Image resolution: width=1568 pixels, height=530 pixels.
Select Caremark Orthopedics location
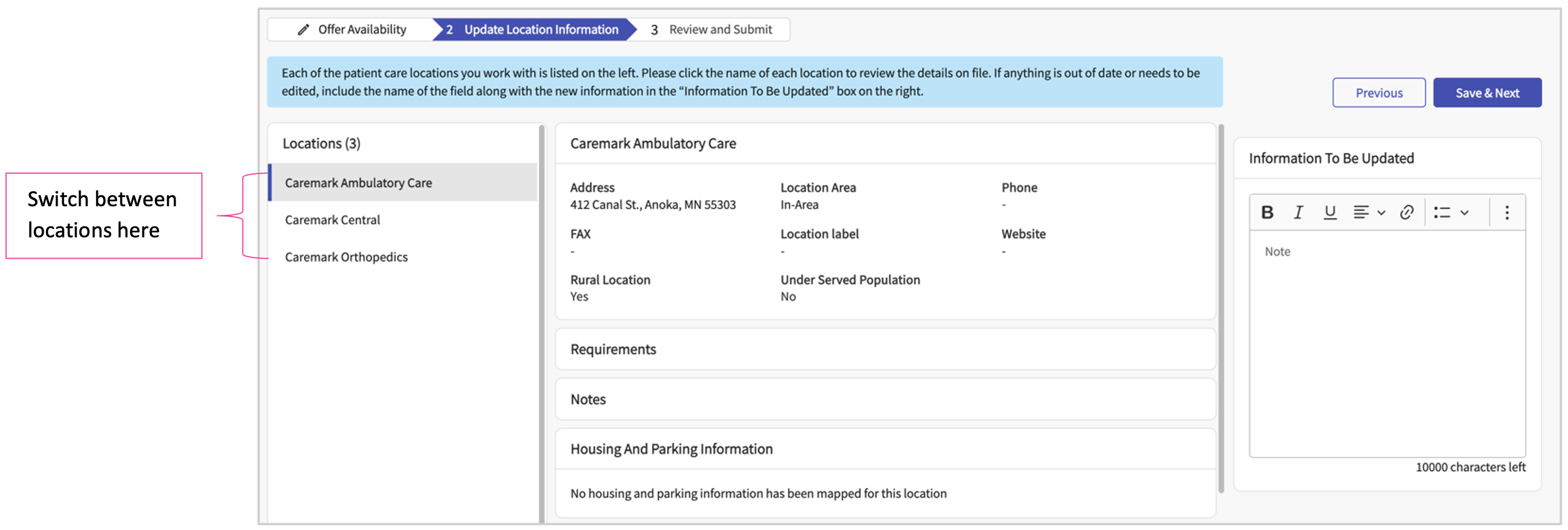(x=346, y=258)
